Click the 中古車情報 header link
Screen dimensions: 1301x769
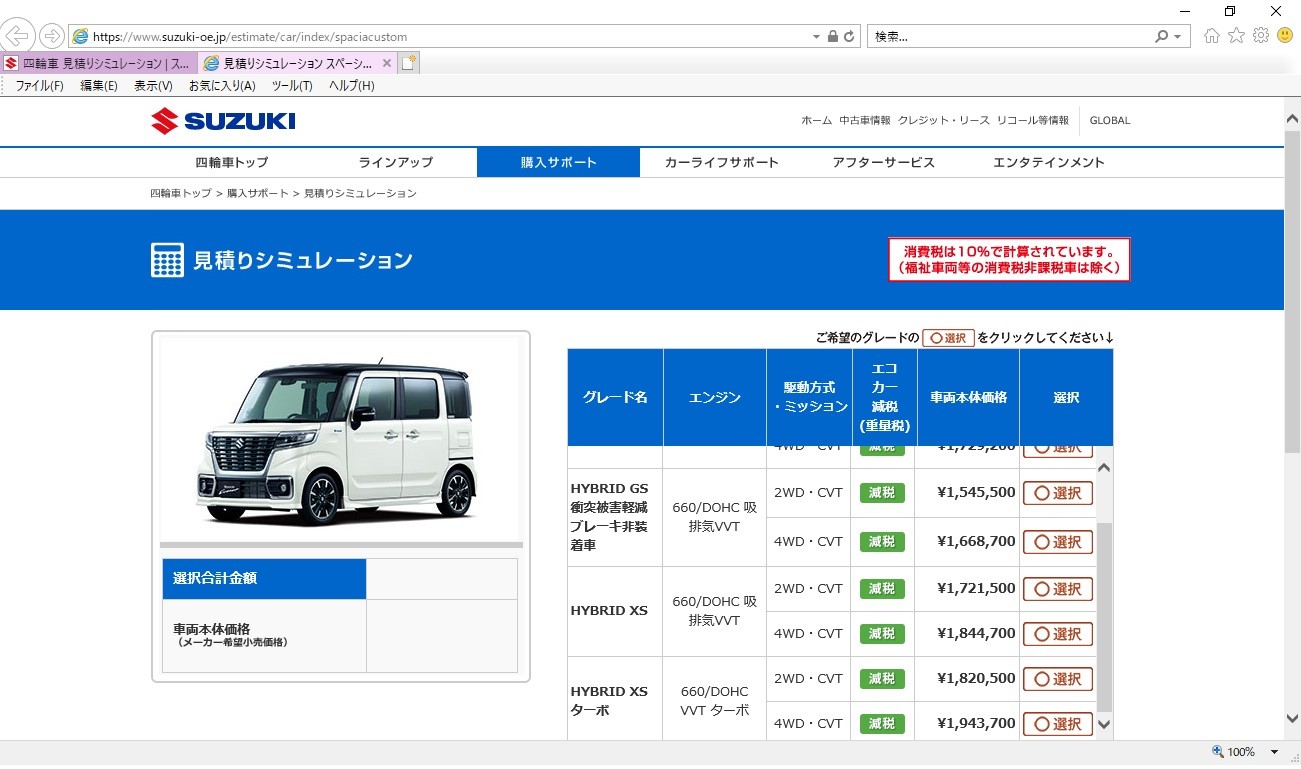(864, 120)
